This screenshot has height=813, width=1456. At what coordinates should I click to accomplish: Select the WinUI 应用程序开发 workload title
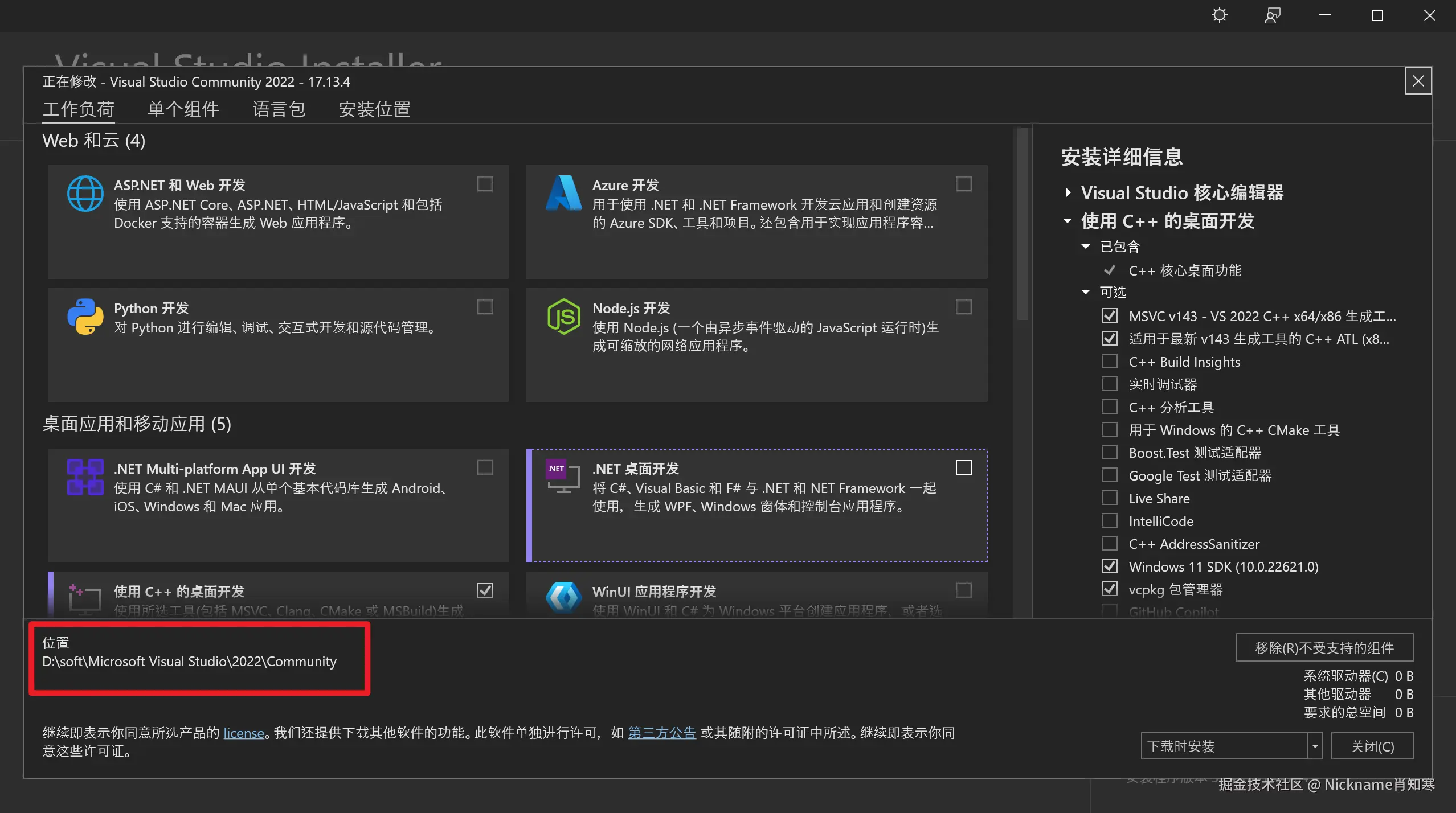coord(655,592)
